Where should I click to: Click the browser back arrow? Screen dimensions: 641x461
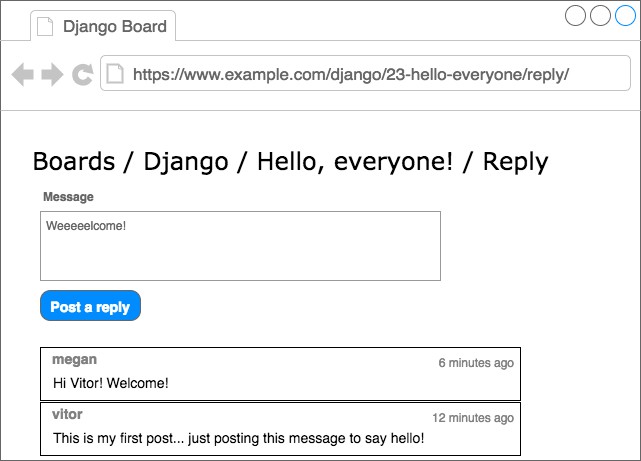[22, 74]
